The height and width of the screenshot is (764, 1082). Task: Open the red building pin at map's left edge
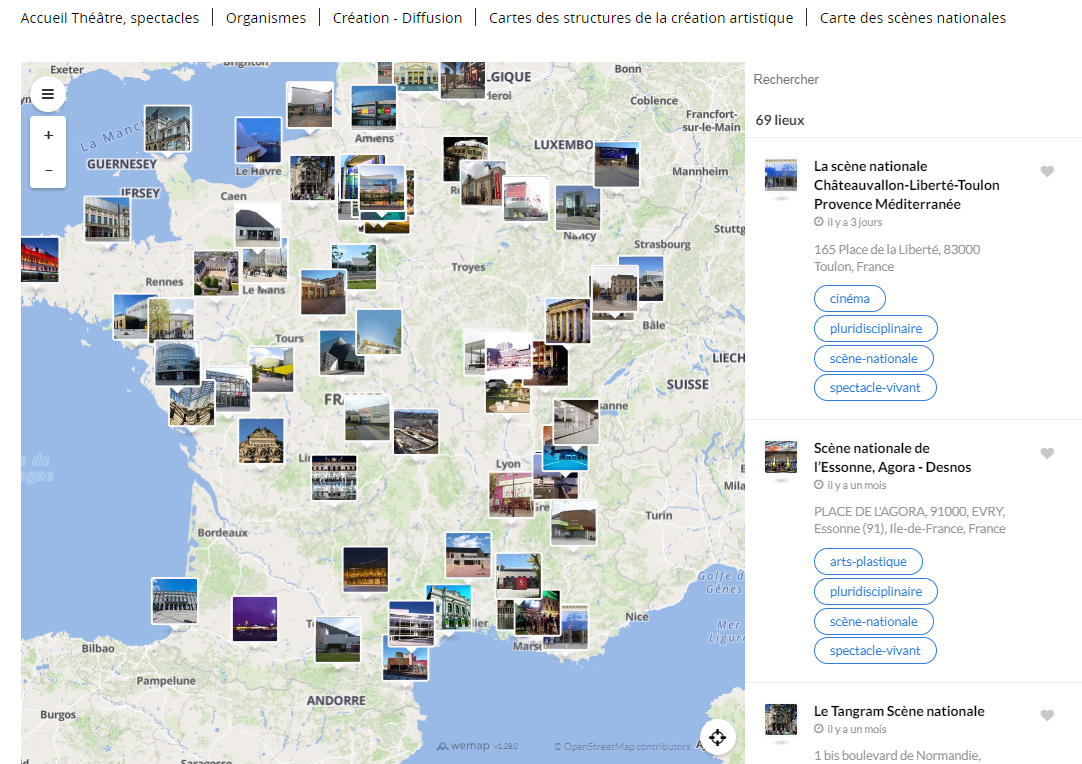[39, 260]
